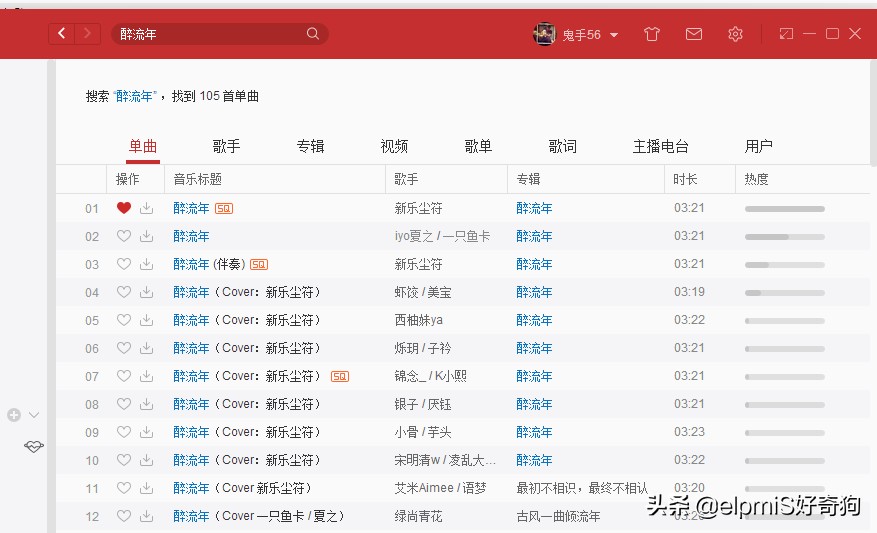The height and width of the screenshot is (533, 877).
Task: Download song 06 by 烁玥 / 子衿
Action: click(x=147, y=348)
